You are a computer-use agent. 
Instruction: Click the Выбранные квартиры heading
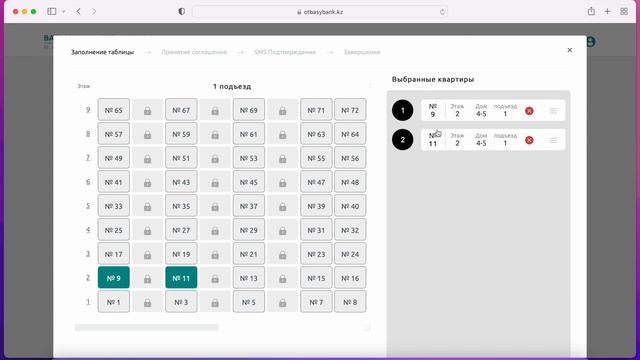(433, 79)
